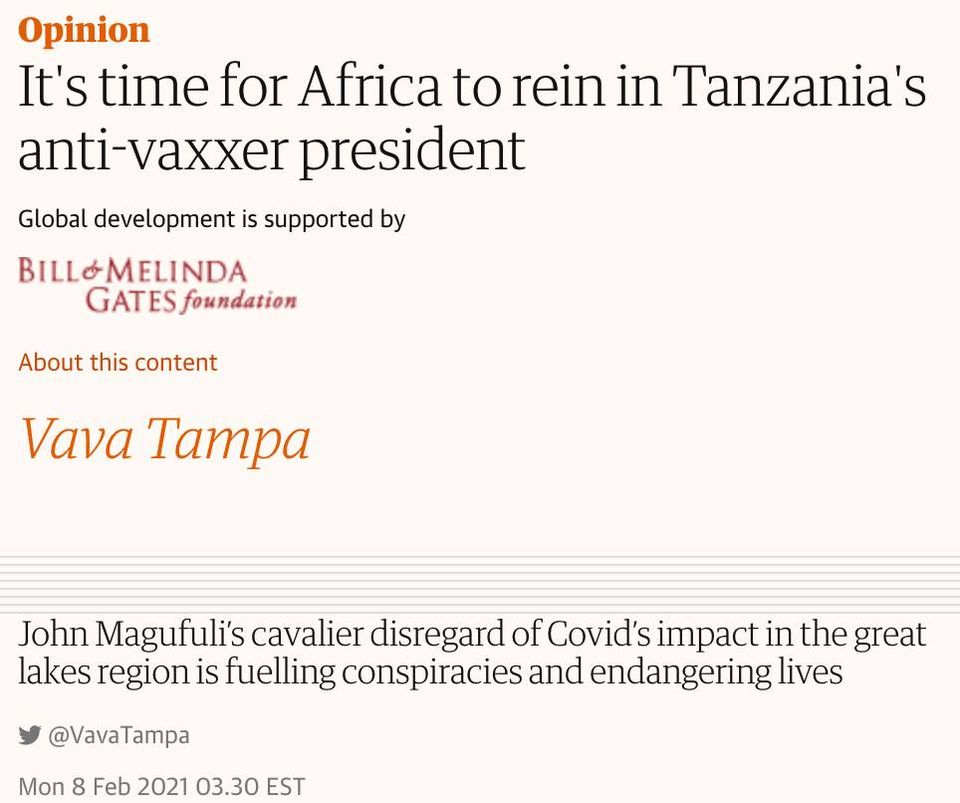Open author Vava Tampa's byline page
The image size is (960, 803).
pyautogui.click(x=165, y=438)
